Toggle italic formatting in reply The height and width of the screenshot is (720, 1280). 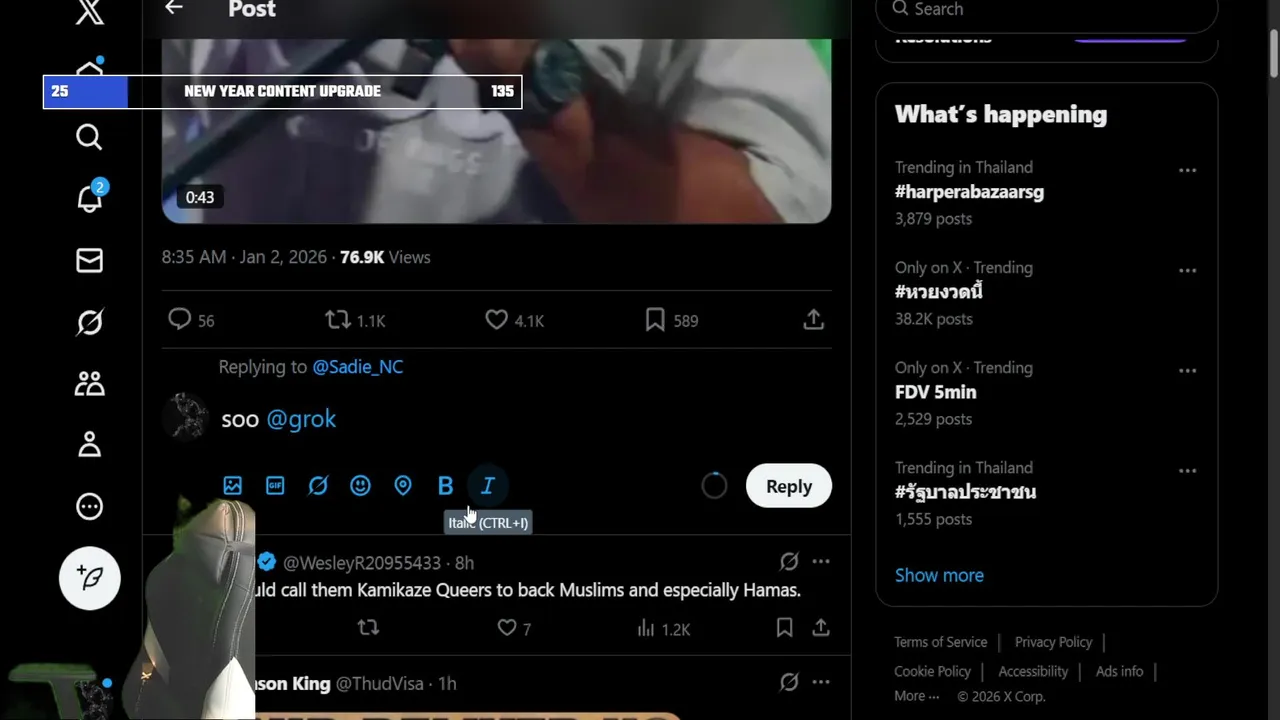[x=488, y=486]
